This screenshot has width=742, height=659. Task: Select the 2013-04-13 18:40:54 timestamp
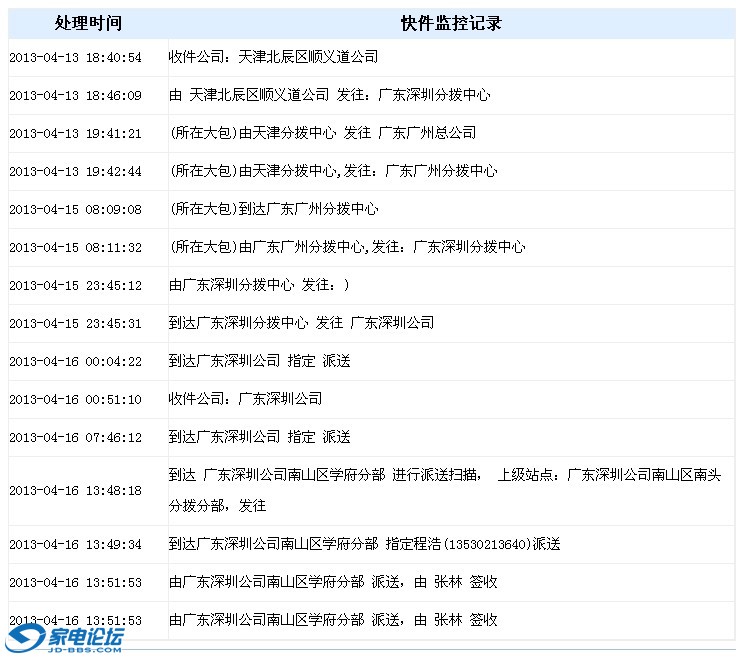click(x=75, y=58)
